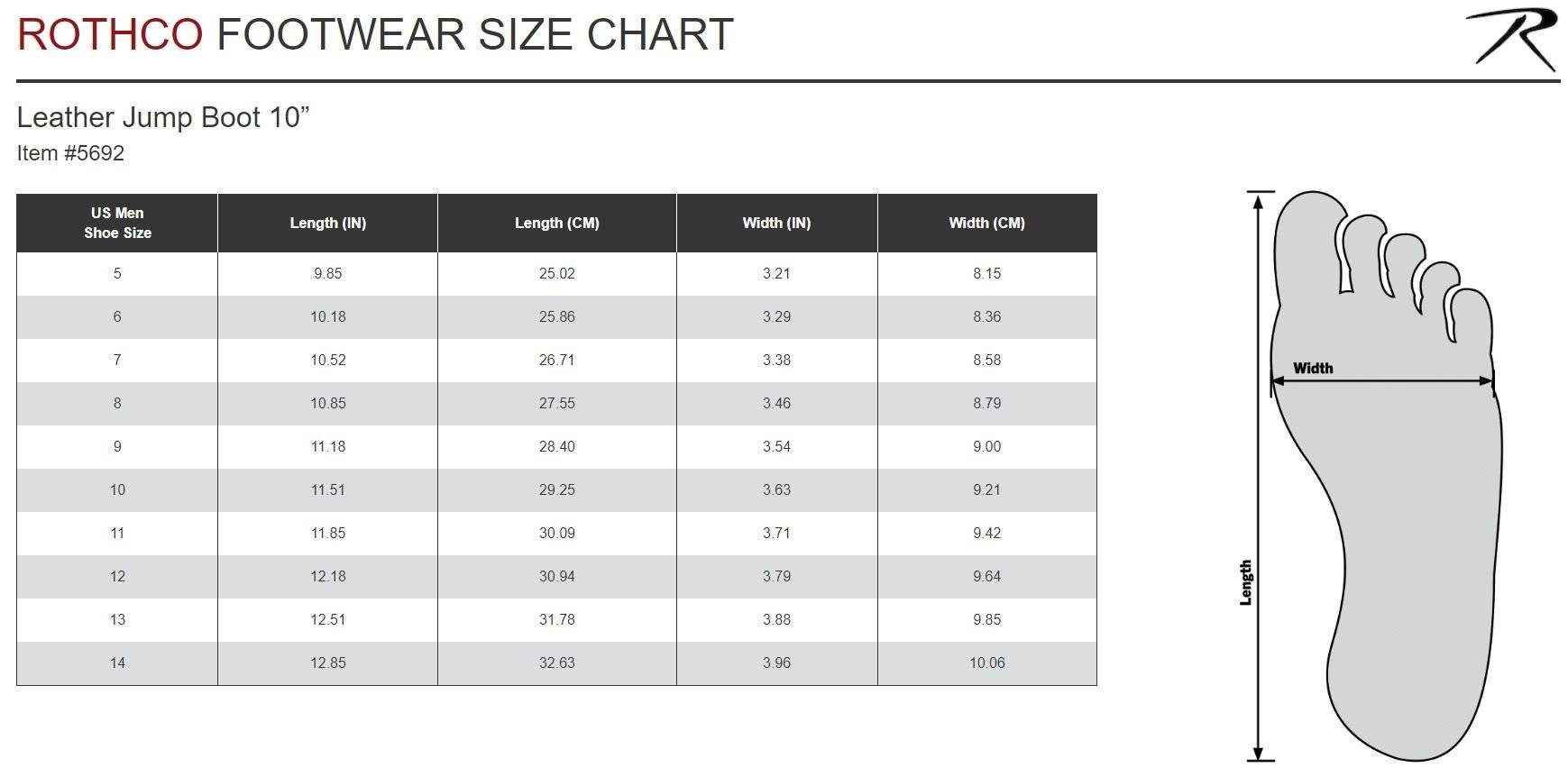This screenshot has height=777, width=1568.
Task: Select the 27.55 centimeter length value
Action: [557, 403]
